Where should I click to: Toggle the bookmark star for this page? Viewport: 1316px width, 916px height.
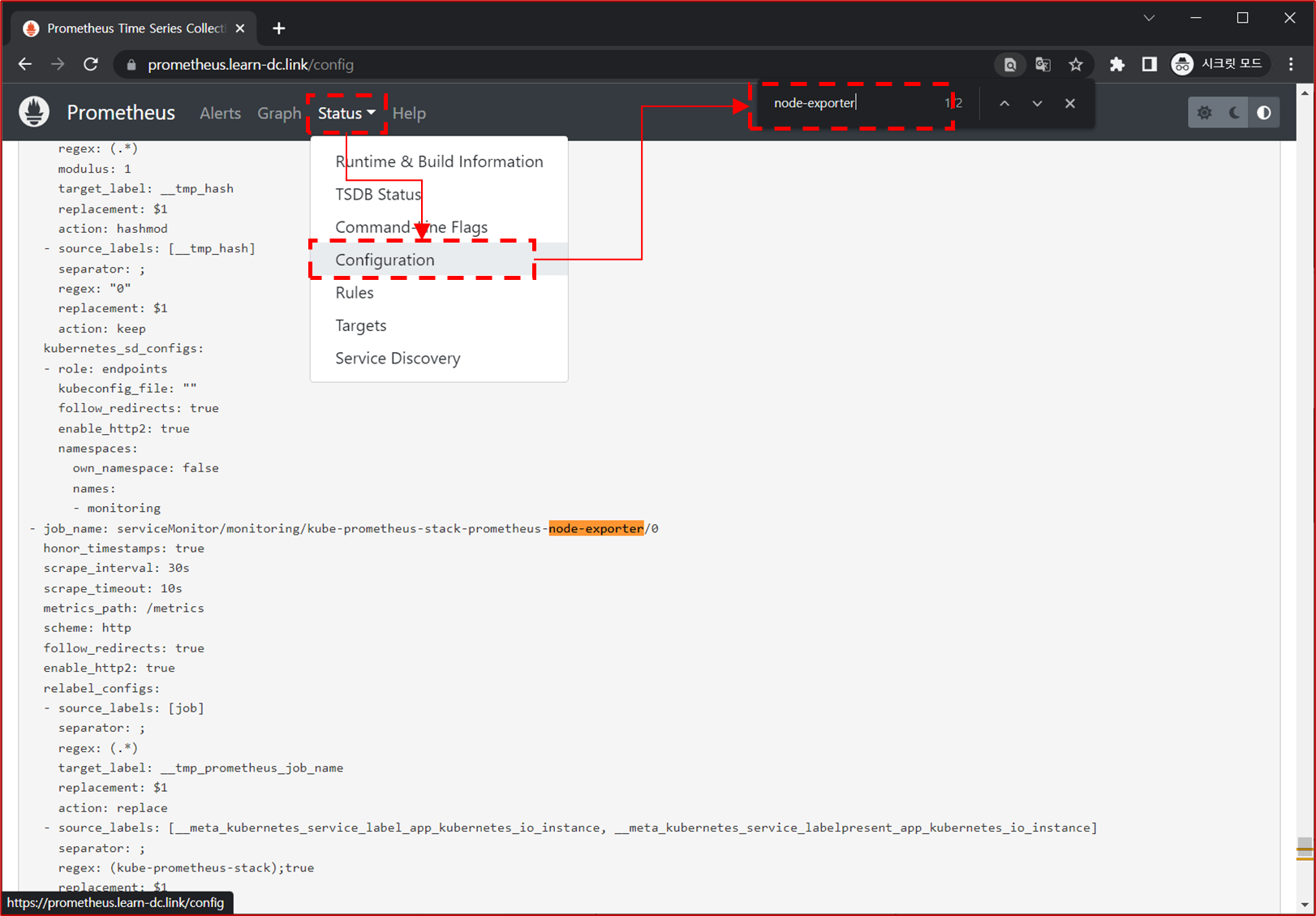pos(1076,64)
